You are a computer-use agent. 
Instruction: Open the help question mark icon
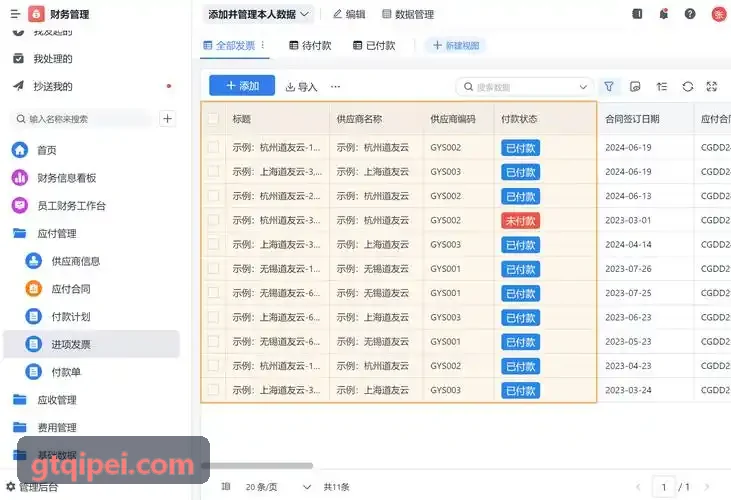point(690,14)
